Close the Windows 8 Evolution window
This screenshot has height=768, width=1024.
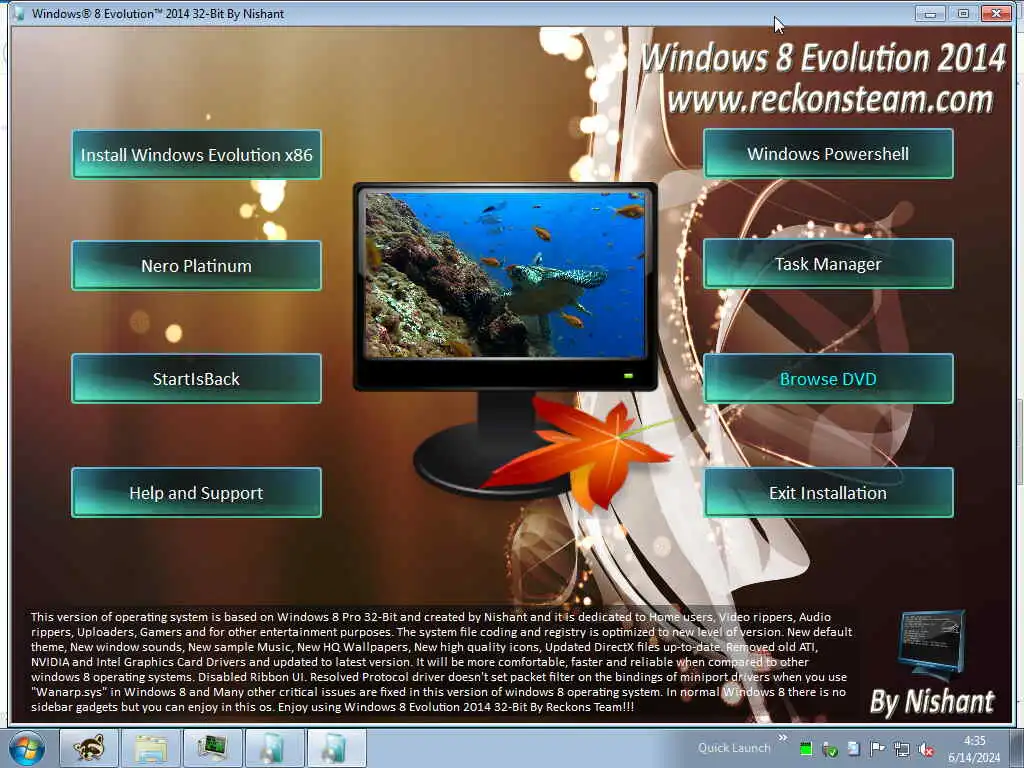[x=997, y=13]
